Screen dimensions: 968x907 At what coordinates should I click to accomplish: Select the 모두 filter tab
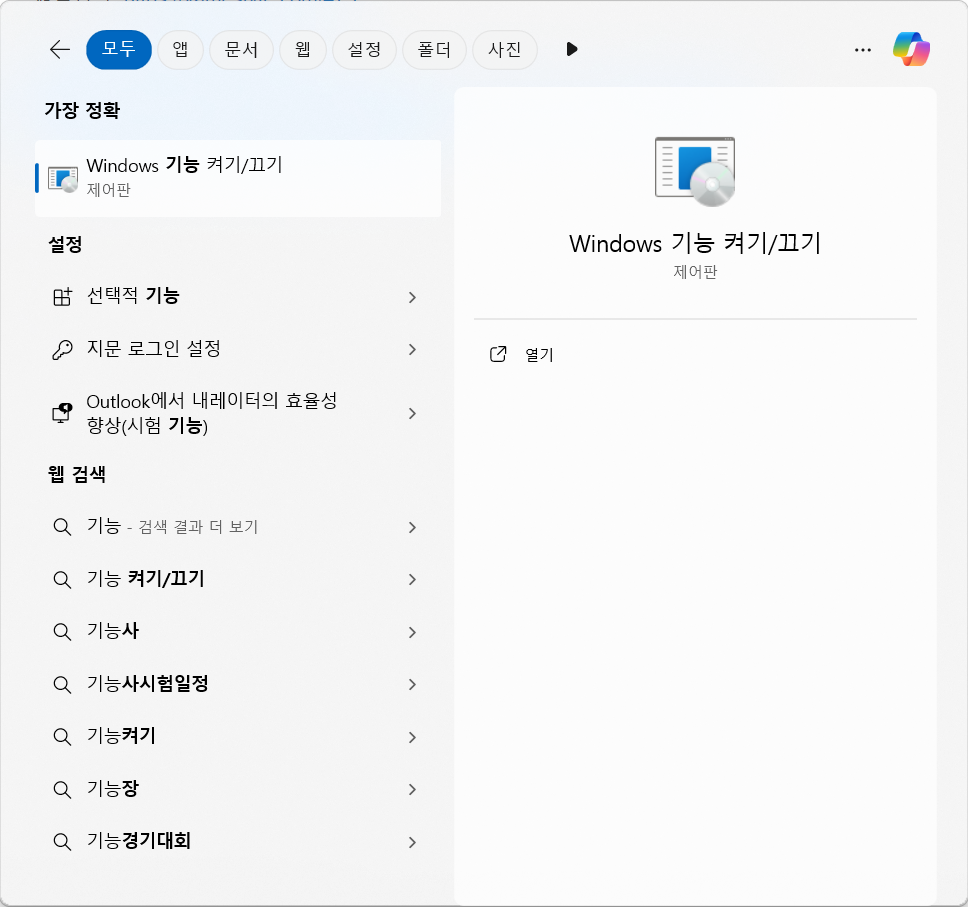[x=119, y=49]
